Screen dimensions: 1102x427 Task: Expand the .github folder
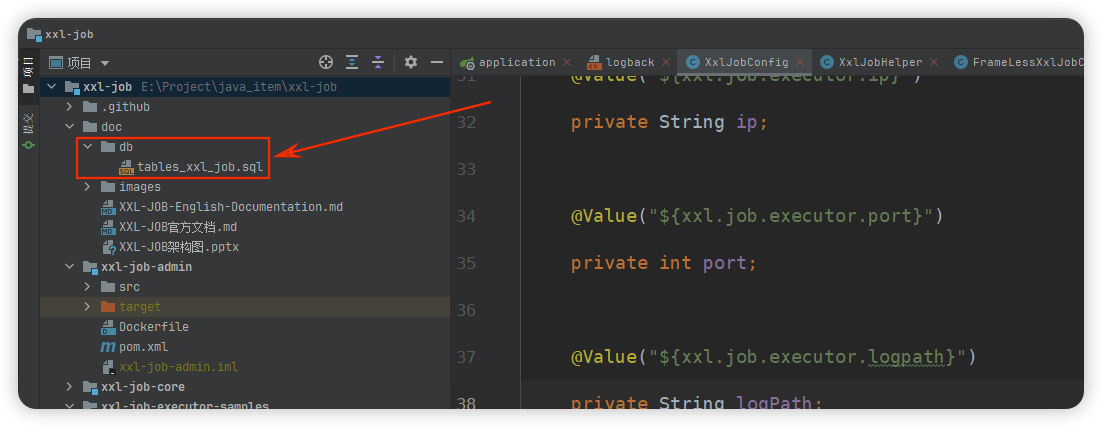pyautogui.click(x=69, y=107)
